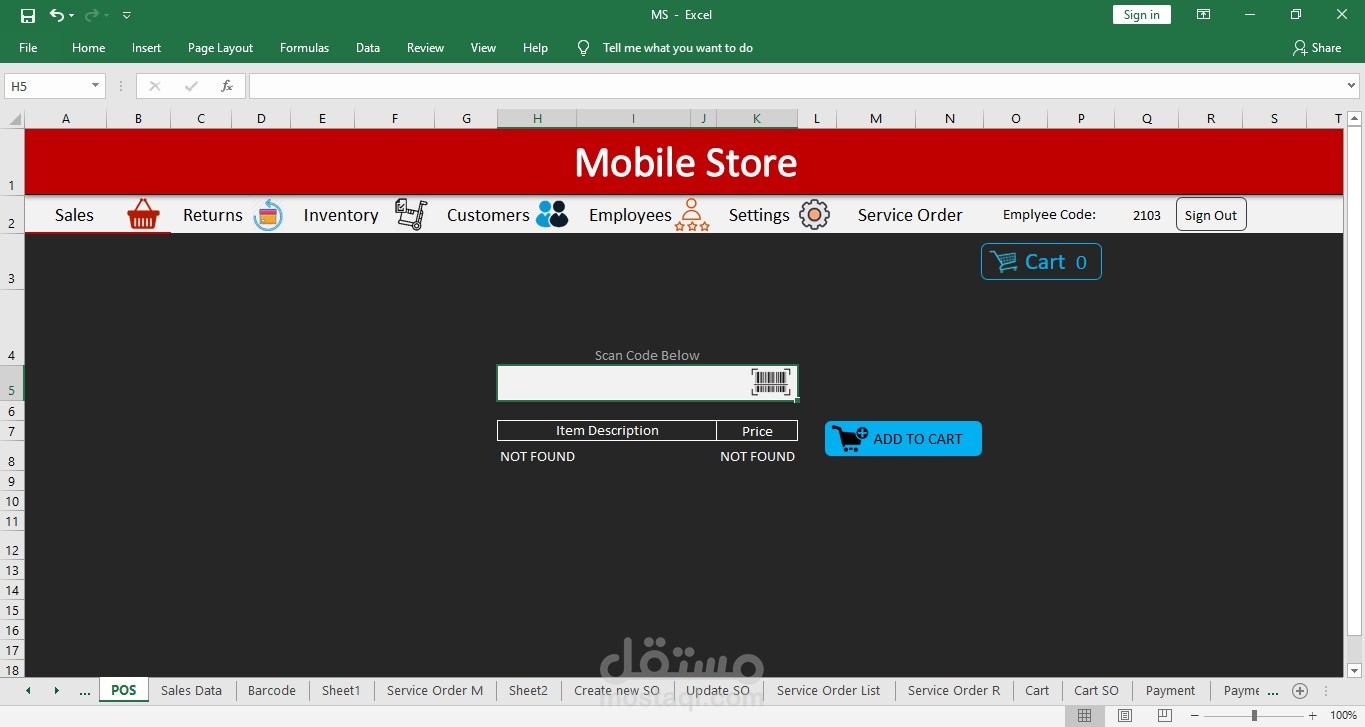
Task: Click the Customers people icon
Action: tap(551, 213)
